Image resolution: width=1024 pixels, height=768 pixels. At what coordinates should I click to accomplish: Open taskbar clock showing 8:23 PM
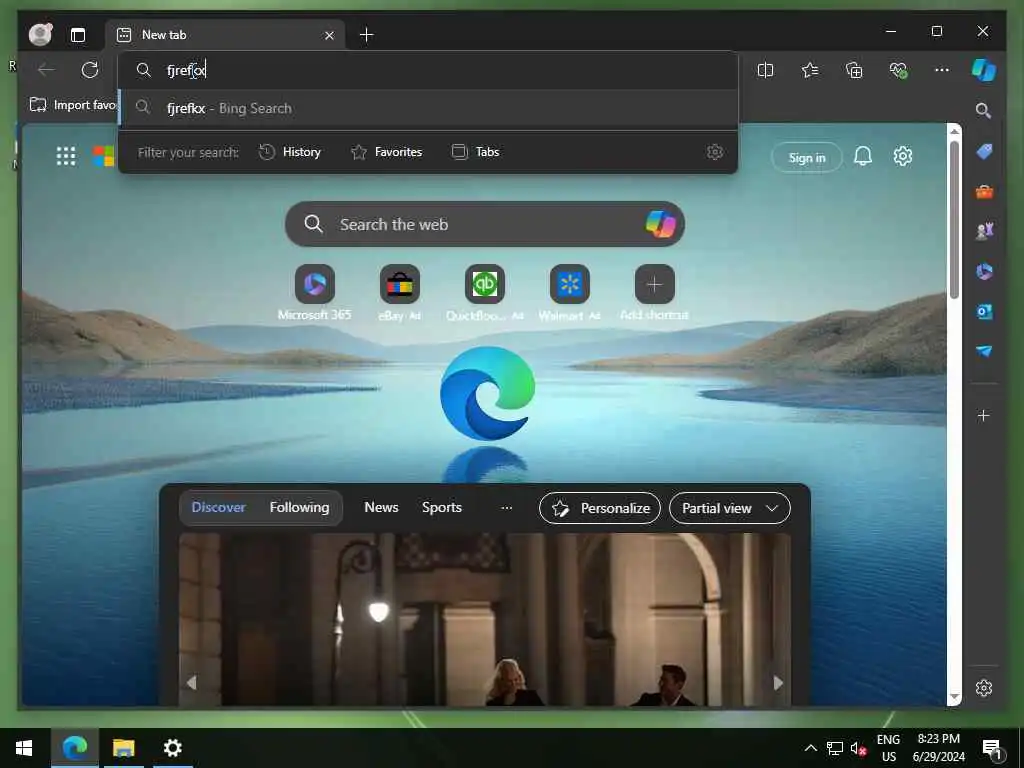coord(938,748)
